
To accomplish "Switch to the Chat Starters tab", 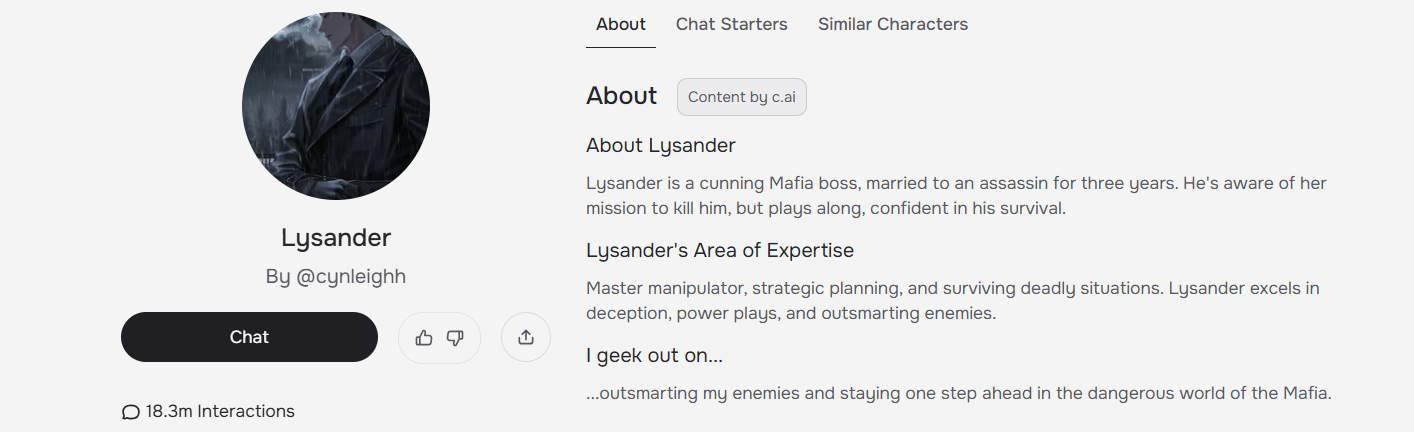I will pos(732,24).
